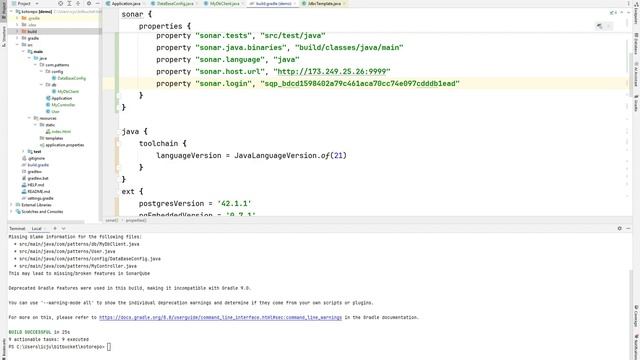This screenshot has height=360, width=640.
Task: Collapse the config package node
Action: click(41, 71)
